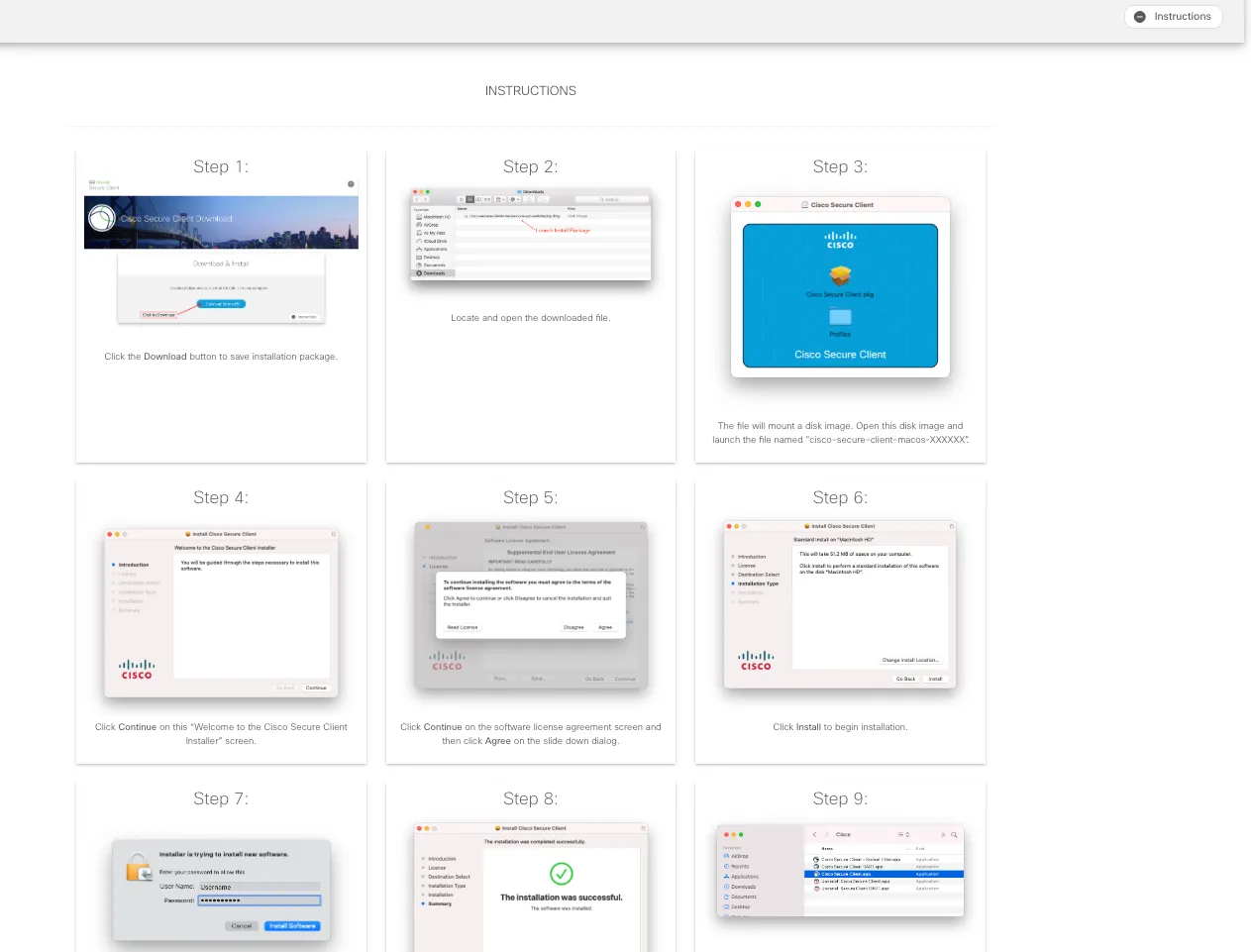Select Cisco Secure Client.app in the file list

click(x=846, y=875)
